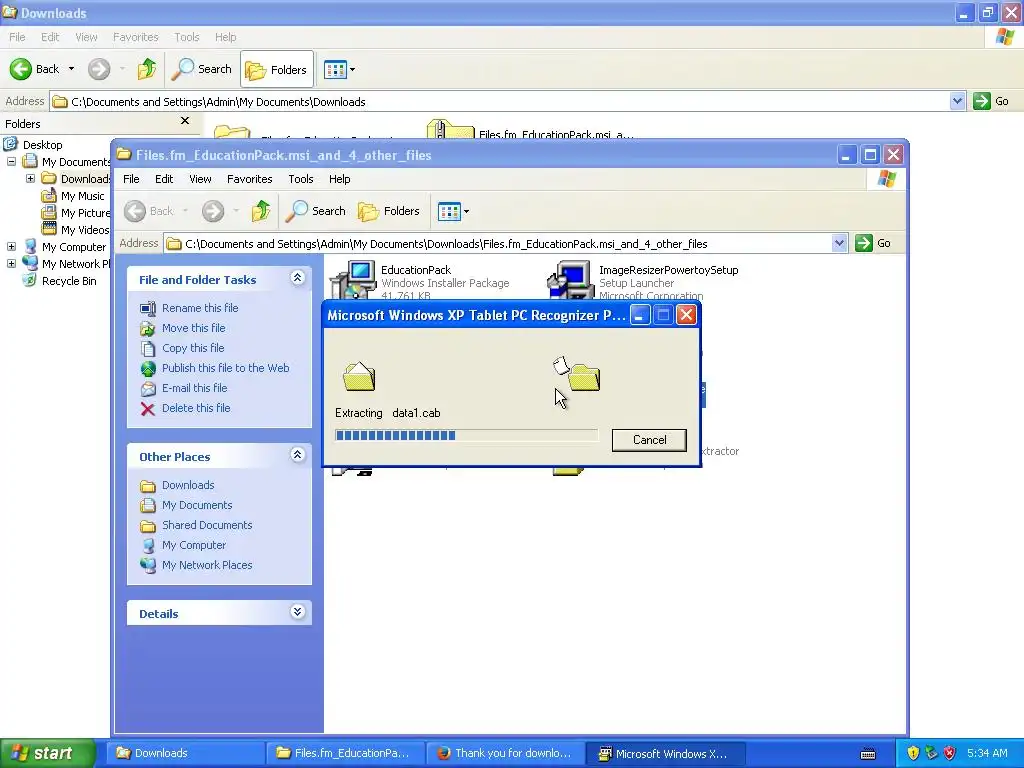The image size is (1024, 768).
Task: Click Search in Downloads window toolbar
Action: [x=201, y=69]
